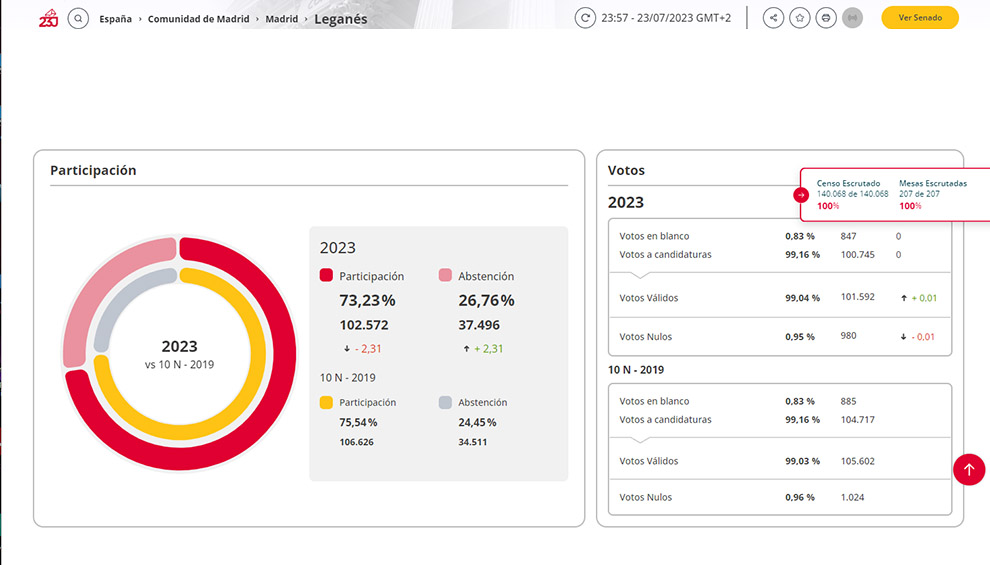Click the grey Abstención 2019 legend swatch
The width and height of the screenshot is (990, 565).
445,402
